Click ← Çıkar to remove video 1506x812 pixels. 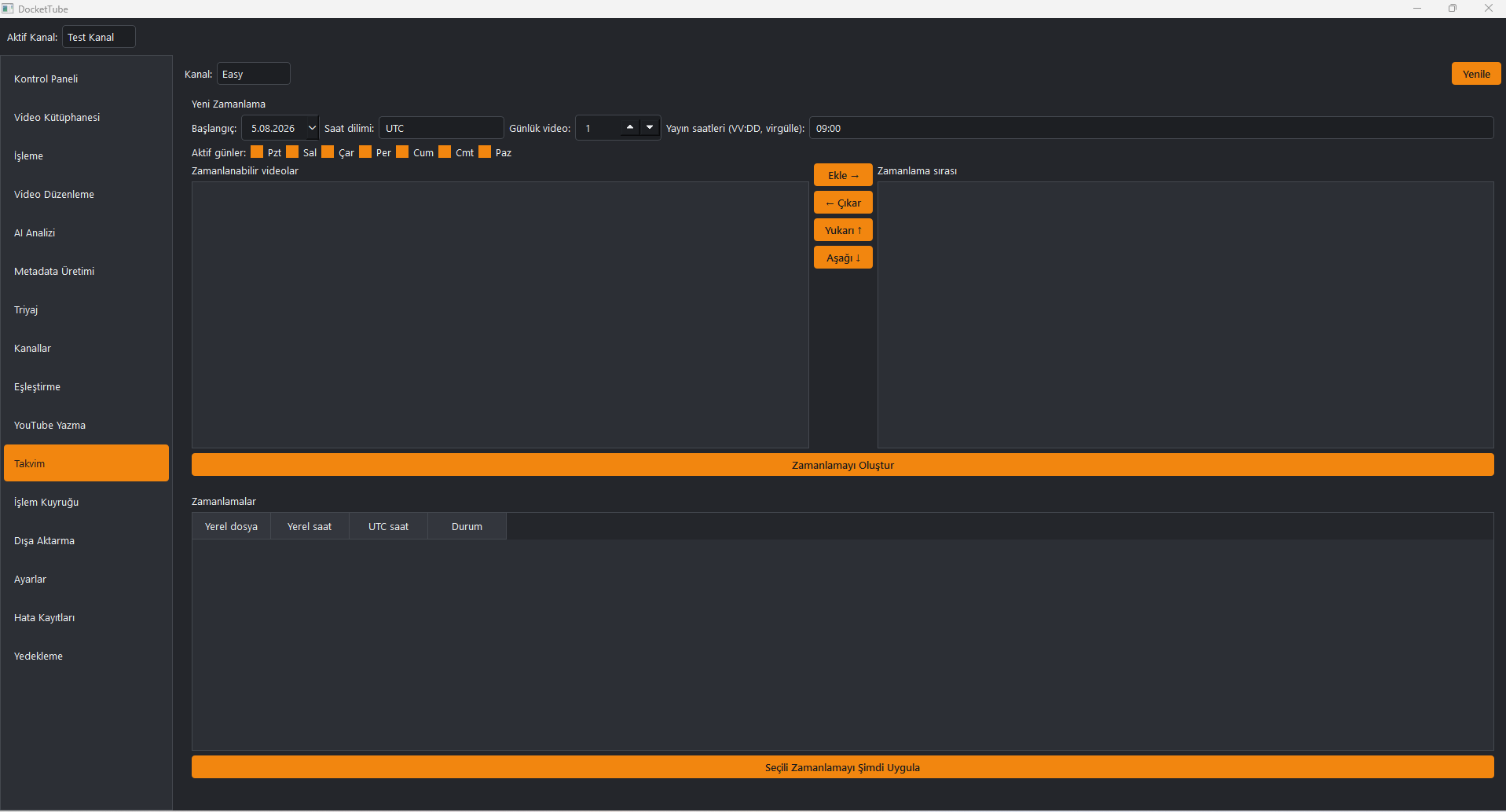(x=843, y=203)
